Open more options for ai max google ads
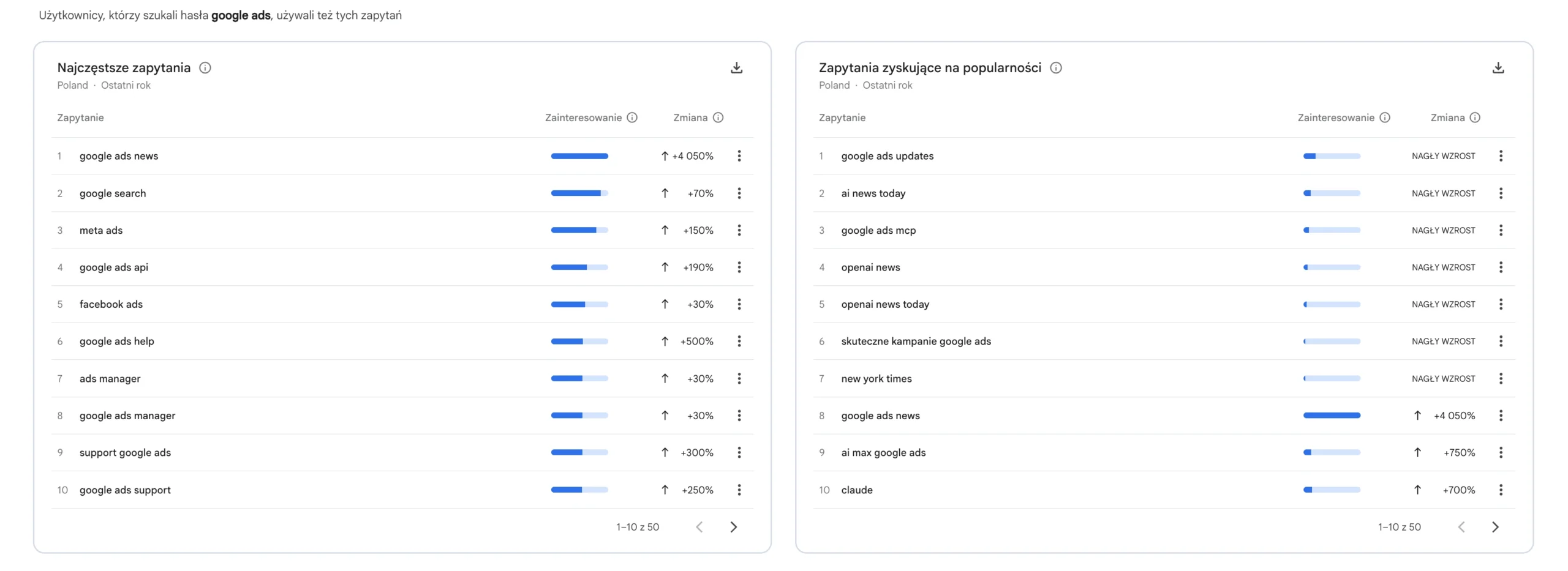This screenshot has height=571, width=1568. click(1501, 453)
